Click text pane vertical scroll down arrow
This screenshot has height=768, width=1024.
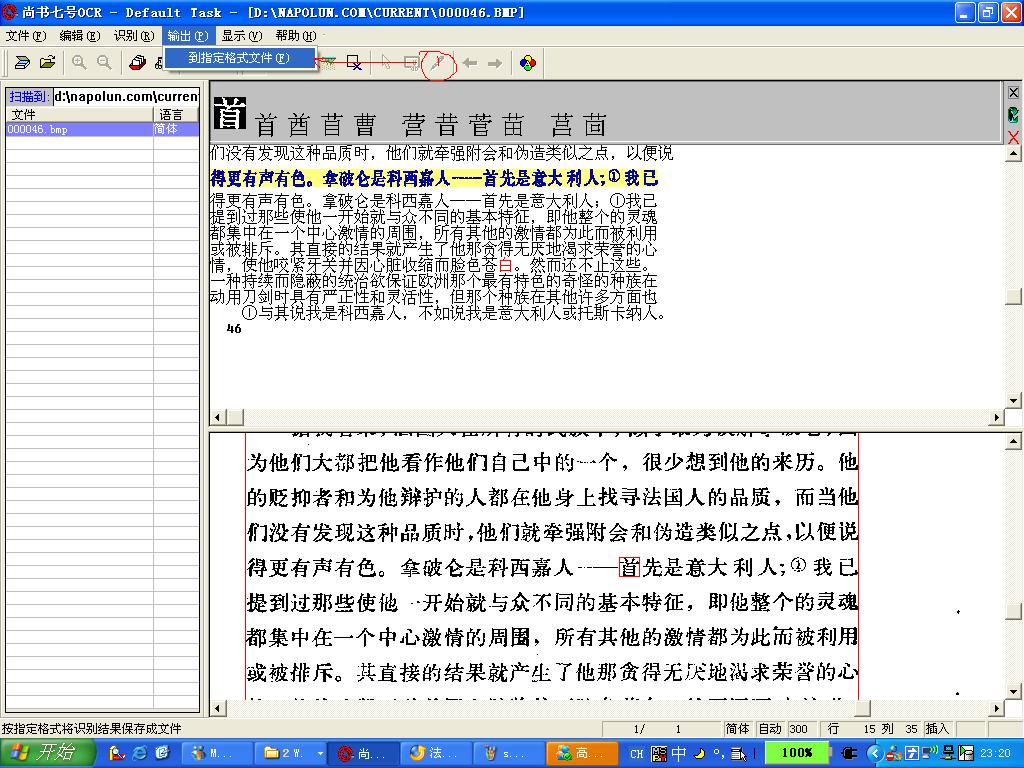(1014, 401)
